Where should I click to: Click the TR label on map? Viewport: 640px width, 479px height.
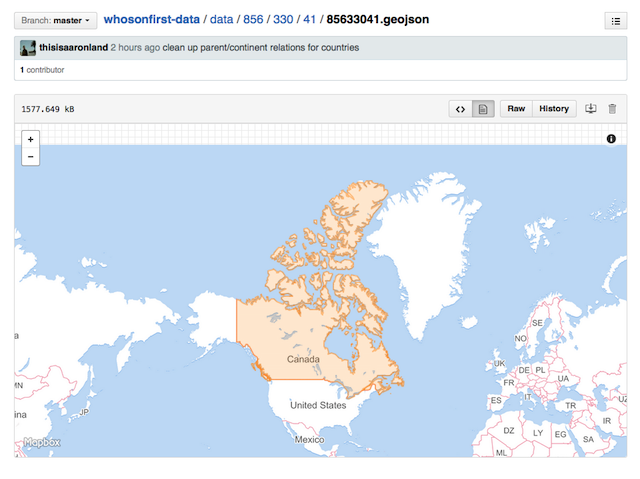(x=571, y=405)
